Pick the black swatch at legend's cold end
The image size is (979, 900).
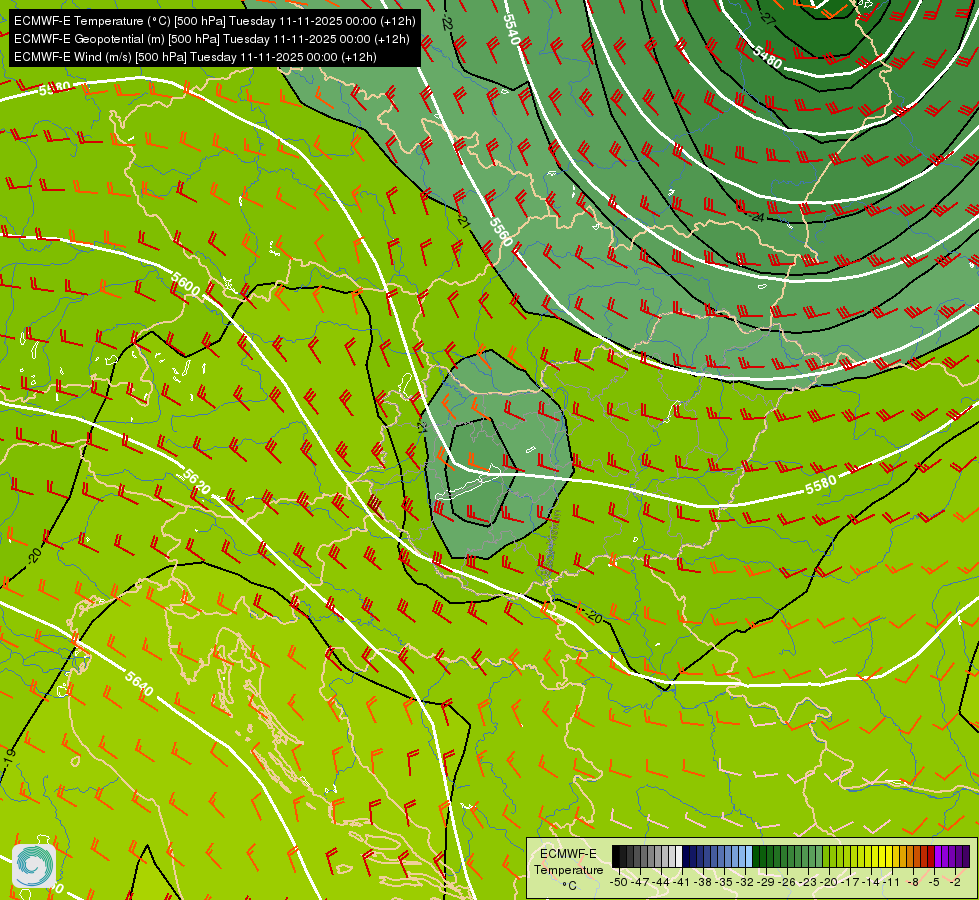[x=616, y=856]
